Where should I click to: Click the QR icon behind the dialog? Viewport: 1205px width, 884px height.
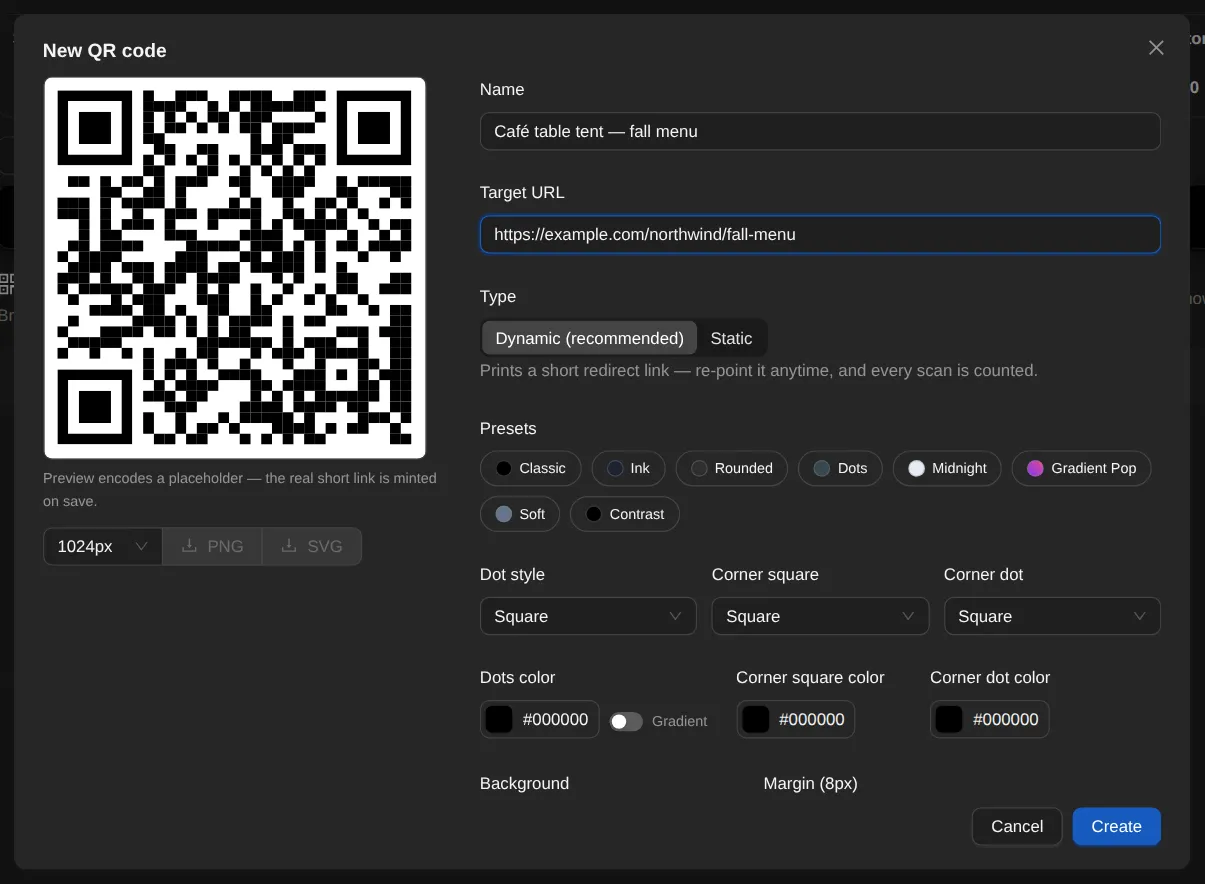[6, 284]
